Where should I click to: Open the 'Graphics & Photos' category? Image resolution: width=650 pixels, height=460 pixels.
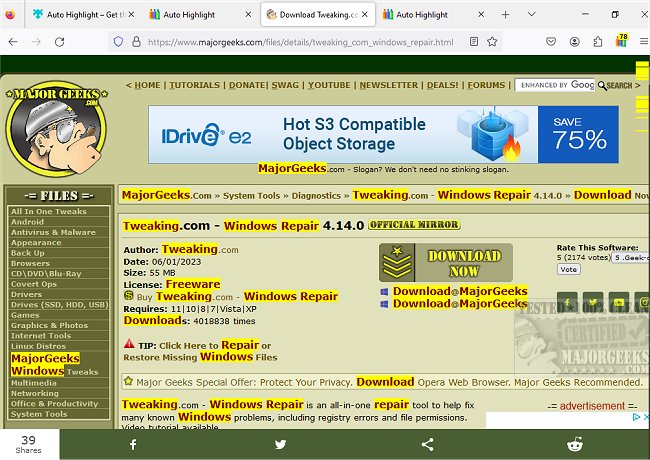click(49, 325)
